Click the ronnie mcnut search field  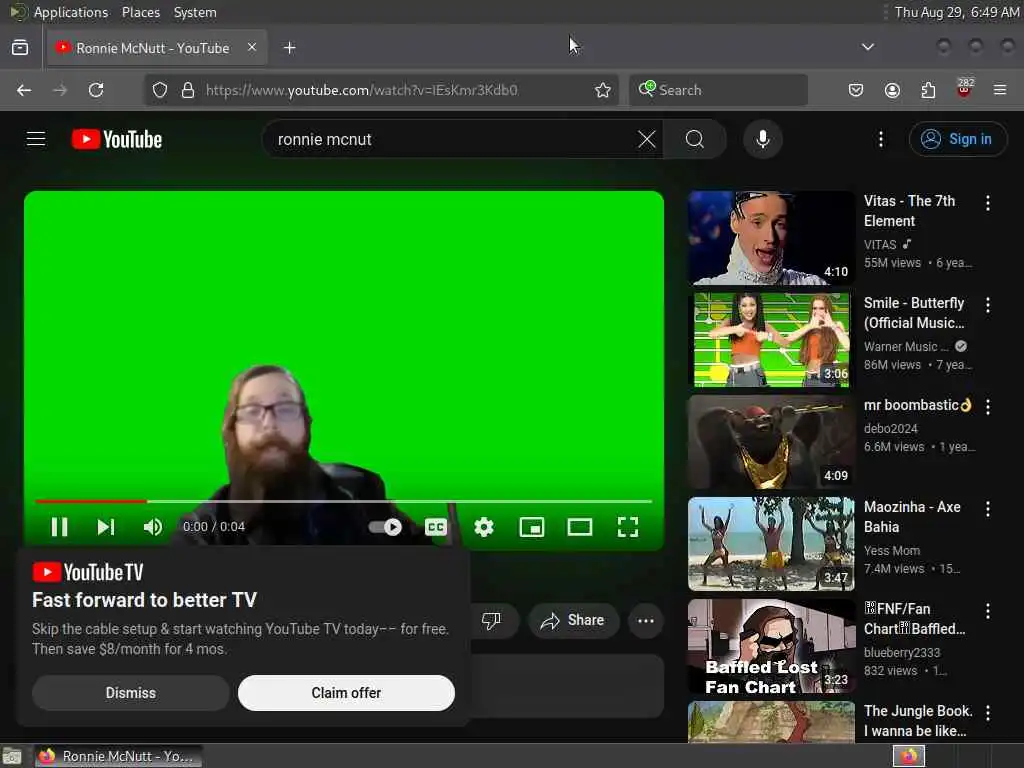451,139
